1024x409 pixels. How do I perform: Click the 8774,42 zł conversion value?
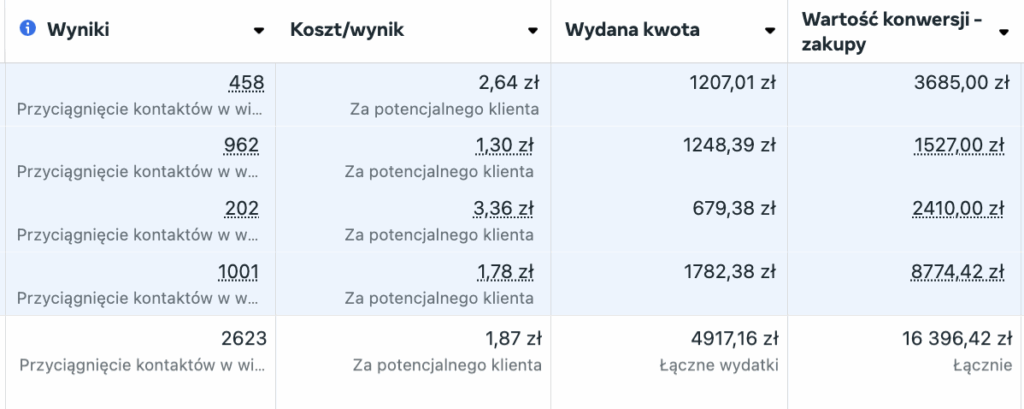tap(957, 271)
